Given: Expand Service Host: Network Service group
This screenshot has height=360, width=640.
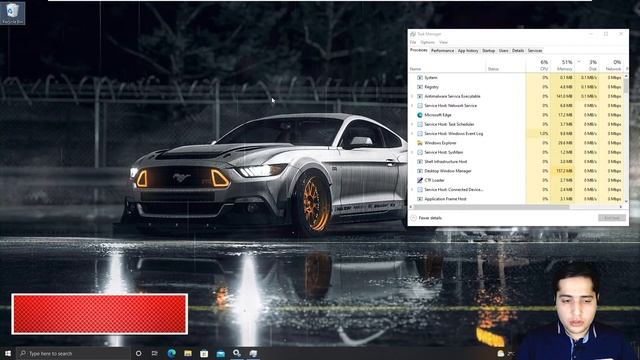Looking at the screenshot, I should (x=412, y=106).
